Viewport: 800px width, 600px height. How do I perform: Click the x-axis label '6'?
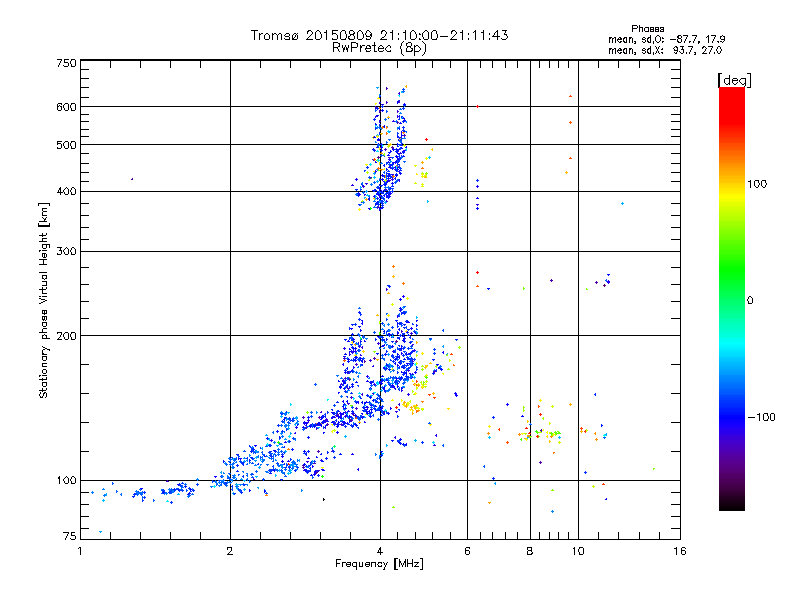click(x=467, y=551)
